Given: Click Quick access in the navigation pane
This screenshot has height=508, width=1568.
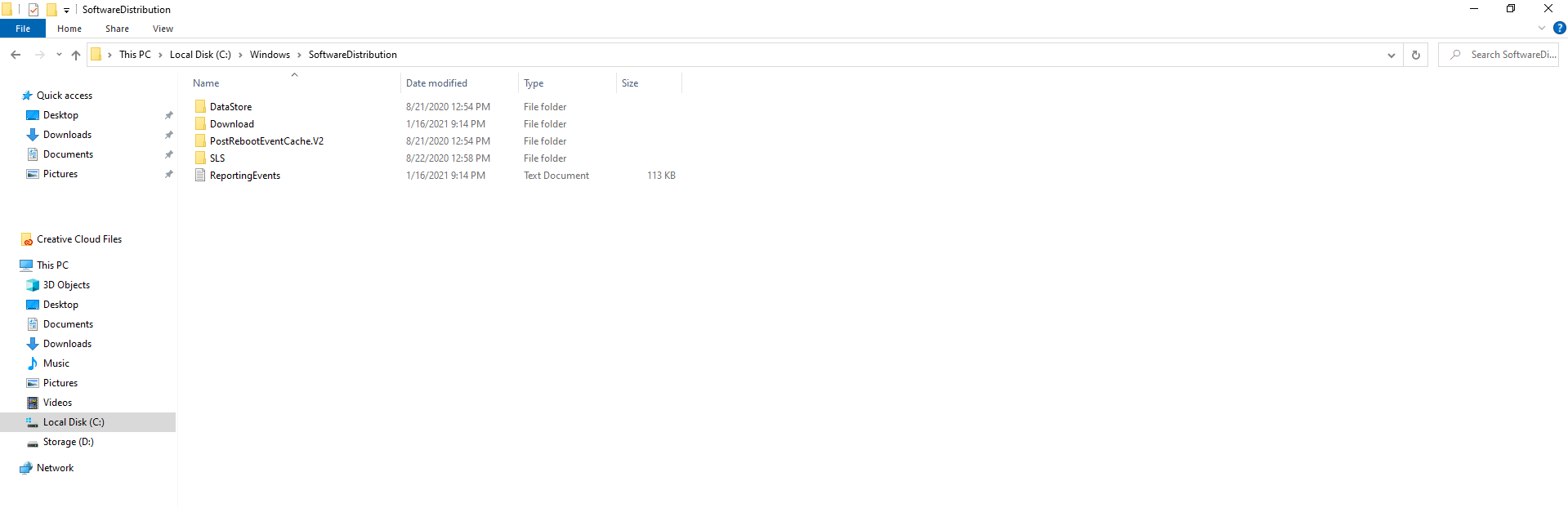Looking at the screenshot, I should click(65, 96).
